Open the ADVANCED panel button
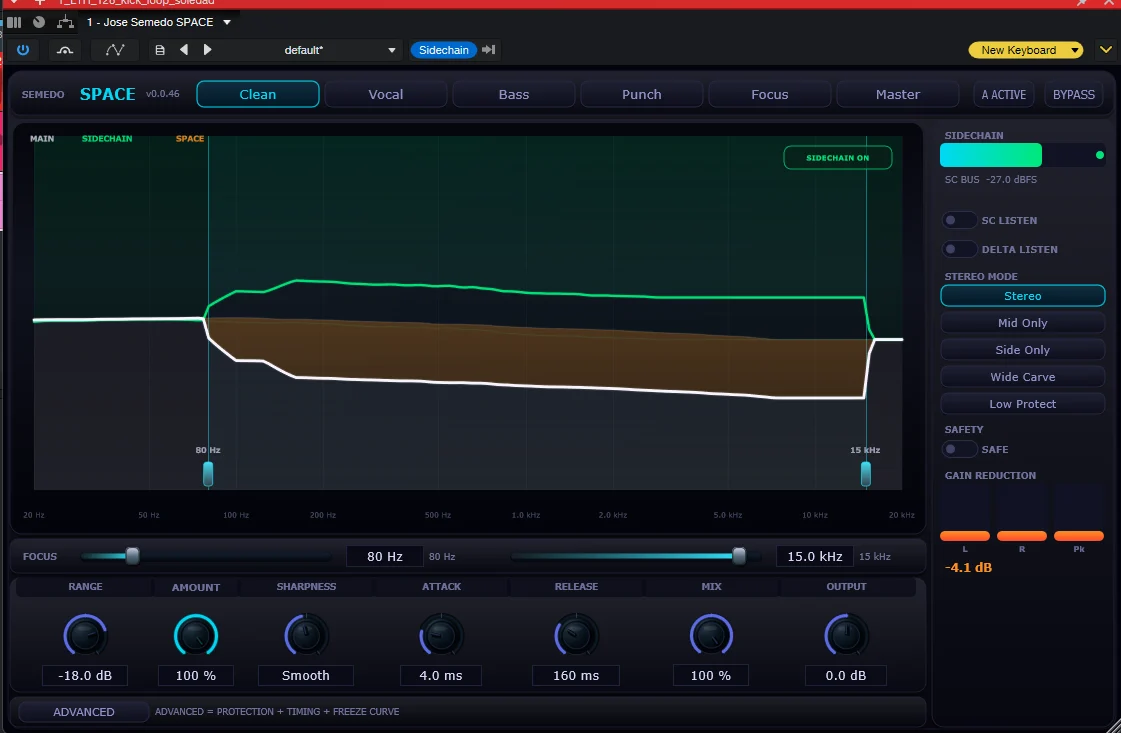The image size is (1121, 733). coord(84,712)
